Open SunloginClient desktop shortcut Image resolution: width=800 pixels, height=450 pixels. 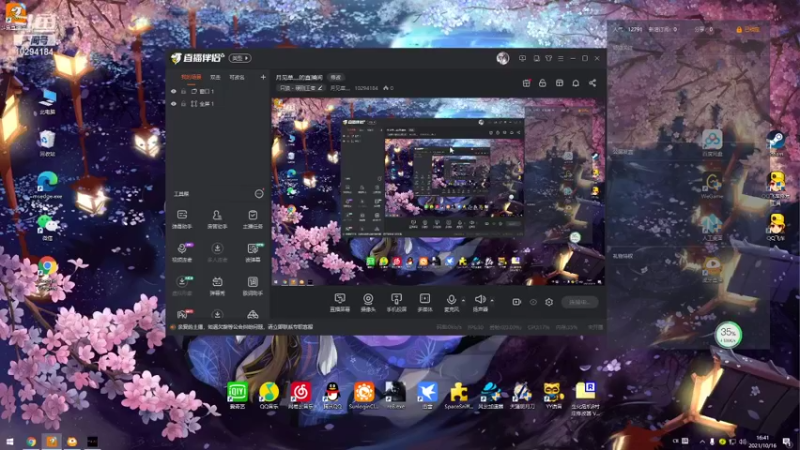pos(364,395)
